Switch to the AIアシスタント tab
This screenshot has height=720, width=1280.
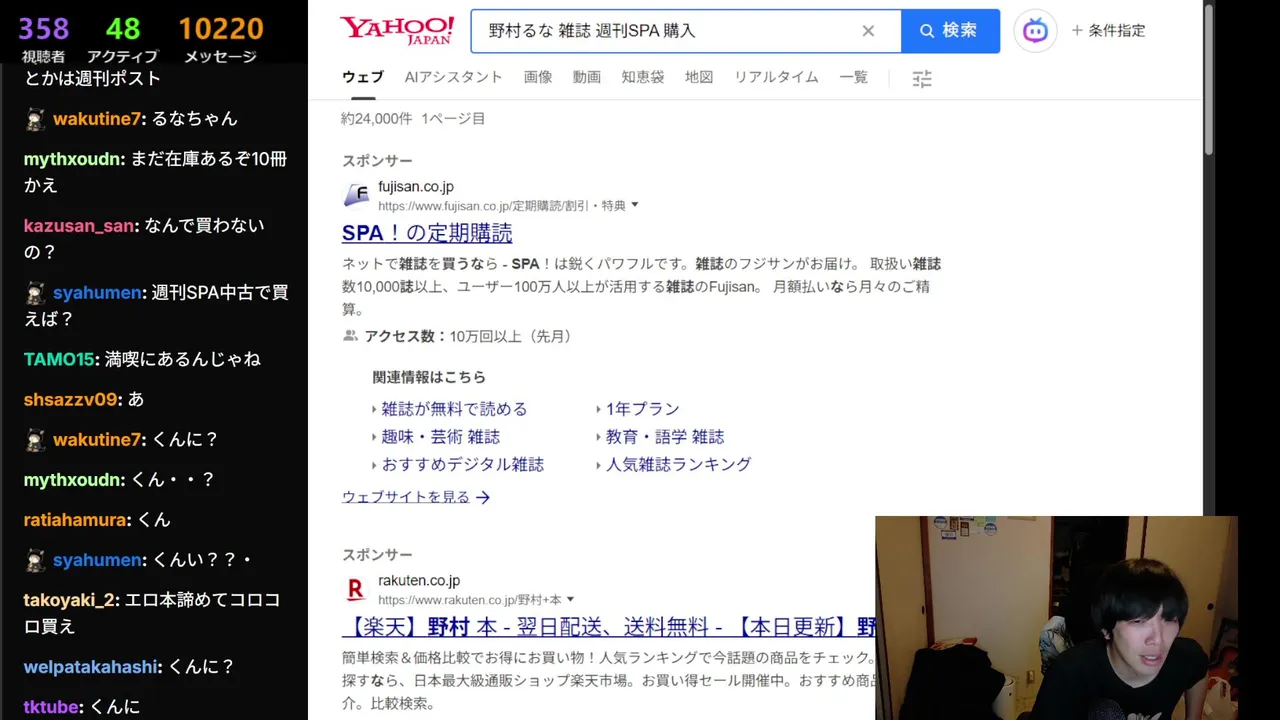pos(453,77)
